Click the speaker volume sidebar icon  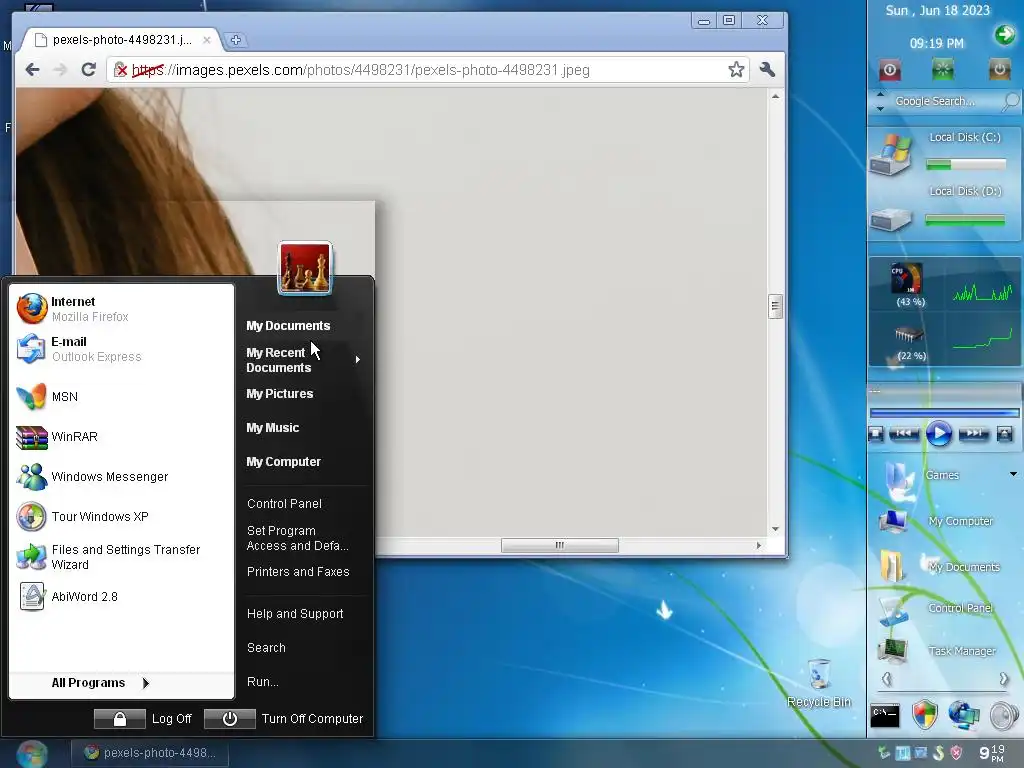[x=1004, y=715]
